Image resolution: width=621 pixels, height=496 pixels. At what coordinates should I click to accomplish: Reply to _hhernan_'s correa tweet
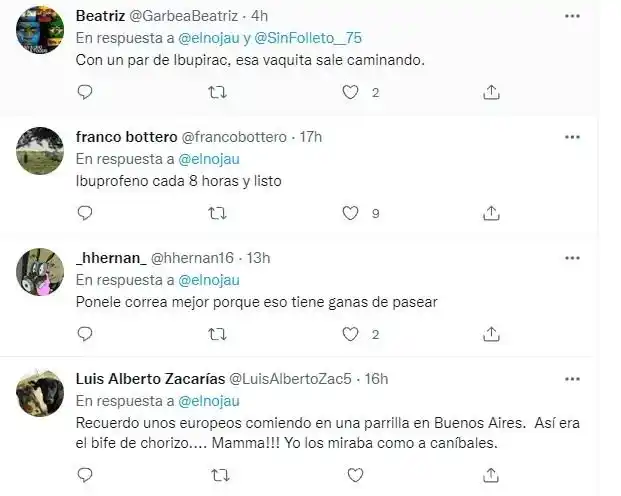[x=85, y=332]
